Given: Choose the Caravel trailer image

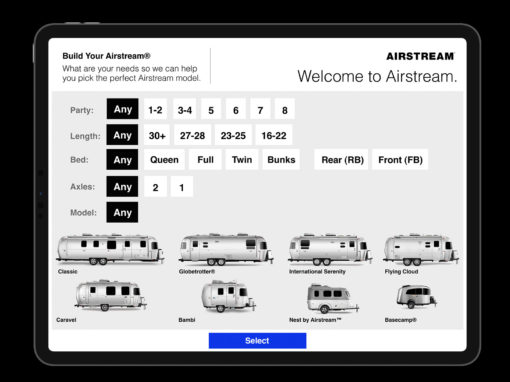Looking at the screenshot, I should [110, 295].
